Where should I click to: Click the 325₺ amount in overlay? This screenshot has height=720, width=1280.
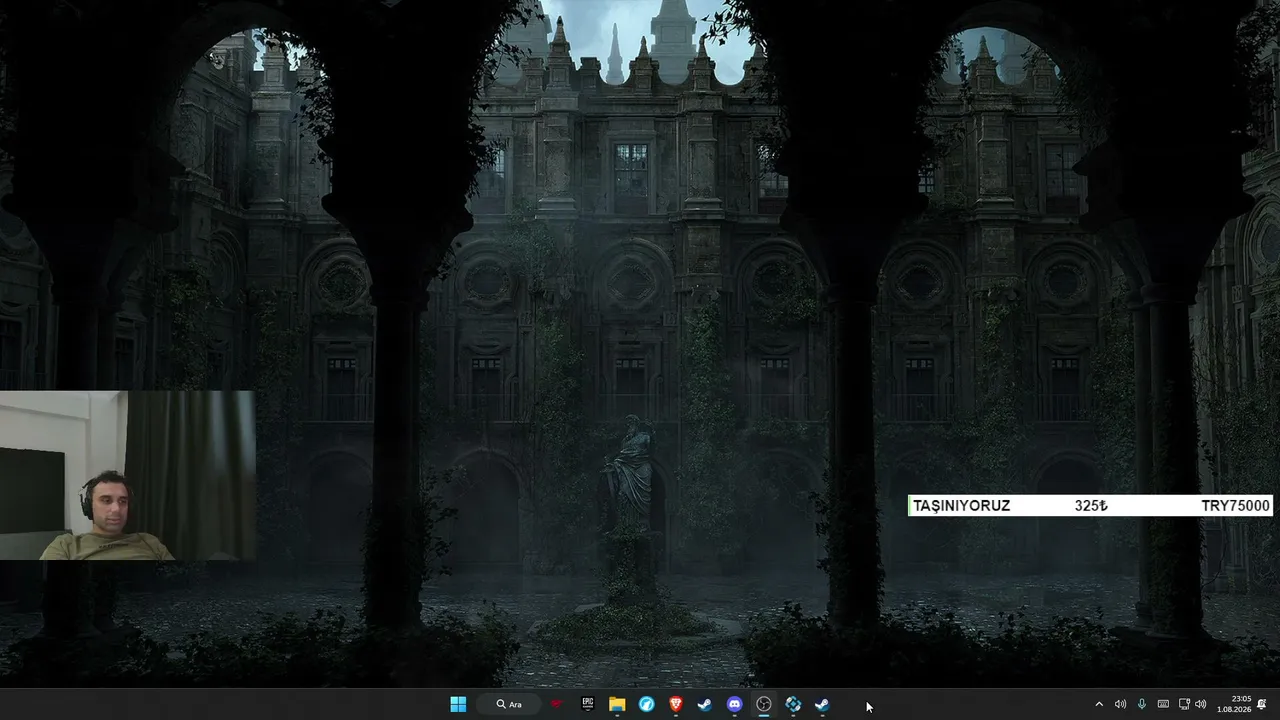click(1091, 506)
